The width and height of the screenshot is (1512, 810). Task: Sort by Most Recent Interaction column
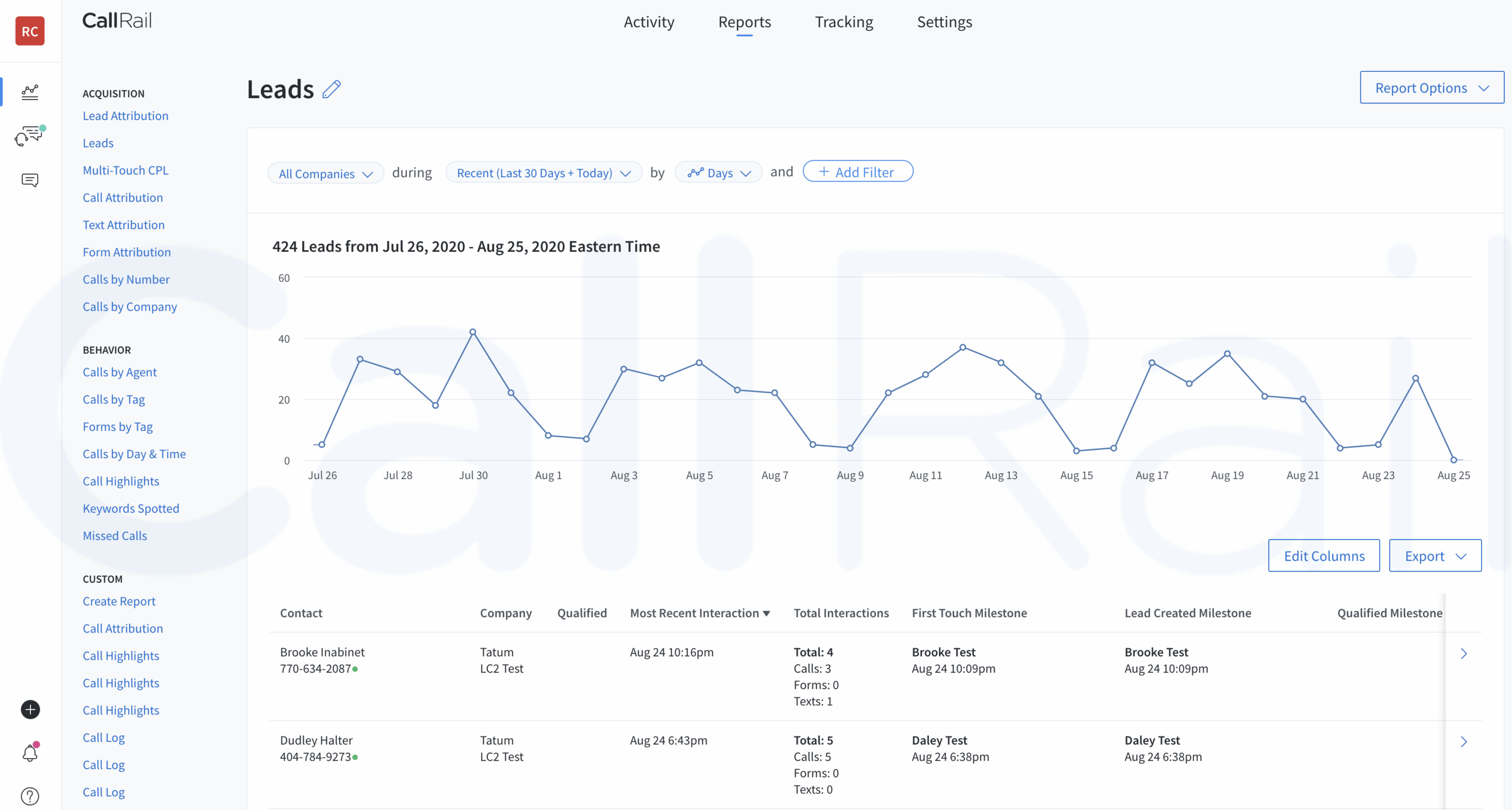point(699,613)
